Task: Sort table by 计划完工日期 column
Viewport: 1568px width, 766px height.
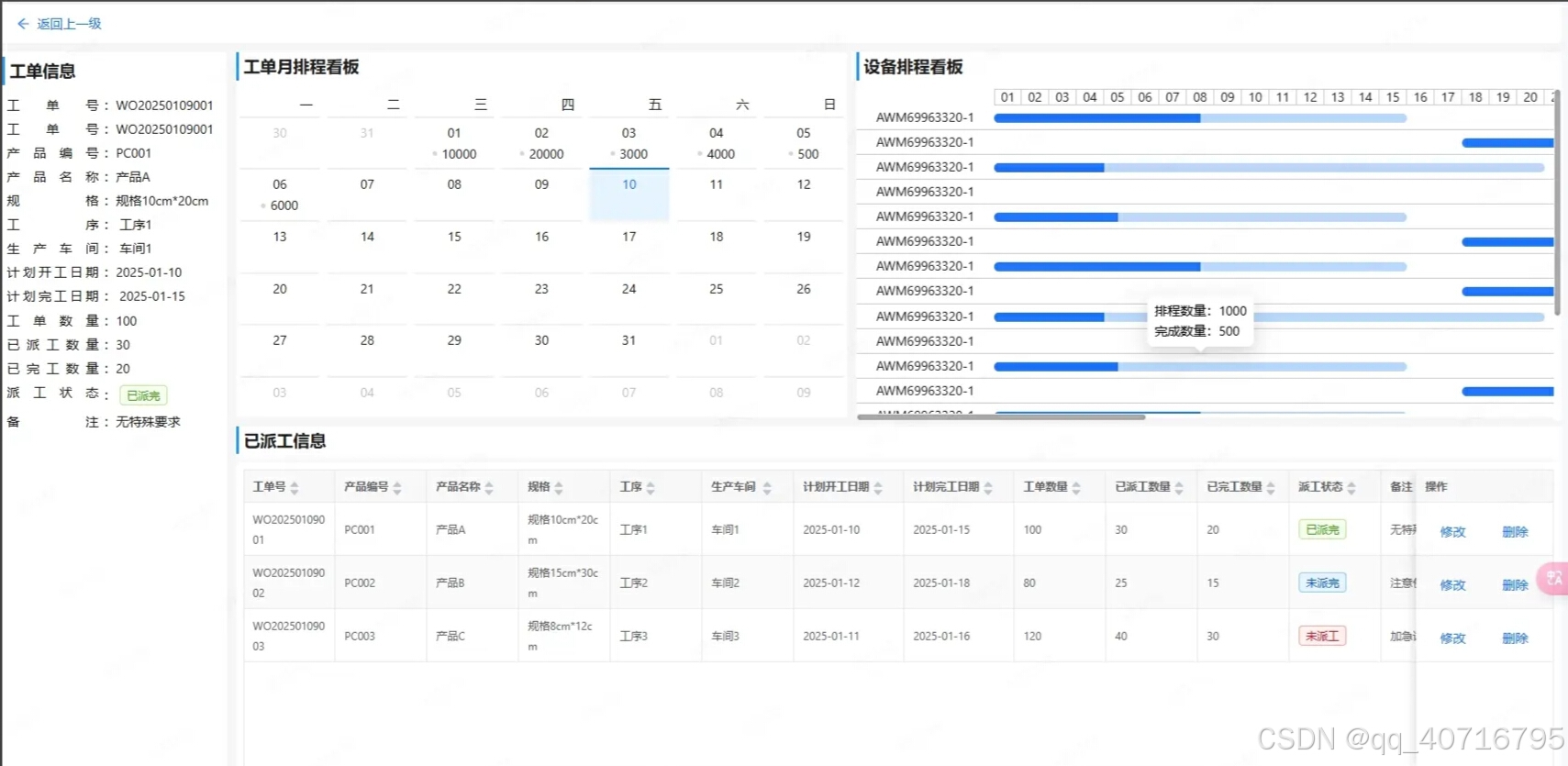Action: click(x=988, y=488)
